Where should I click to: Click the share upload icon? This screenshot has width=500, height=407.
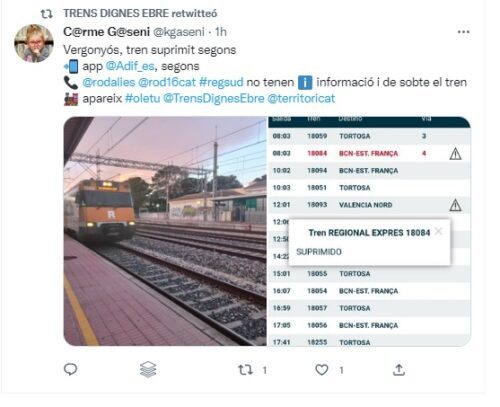[399, 370]
